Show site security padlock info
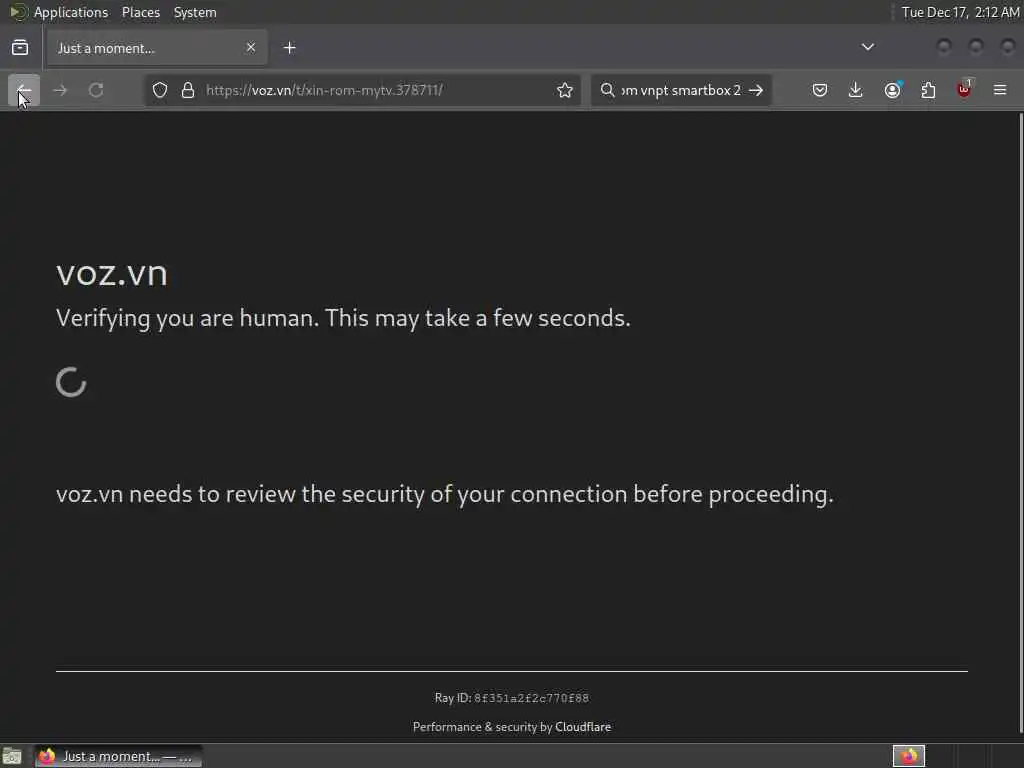The width and height of the screenshot is (1024, 768). 188,90
